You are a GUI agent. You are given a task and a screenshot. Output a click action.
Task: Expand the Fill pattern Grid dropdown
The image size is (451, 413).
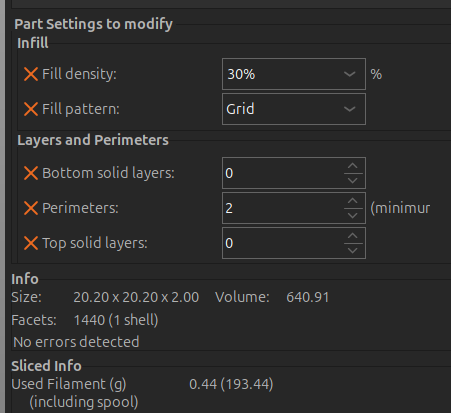click(349, 109)
